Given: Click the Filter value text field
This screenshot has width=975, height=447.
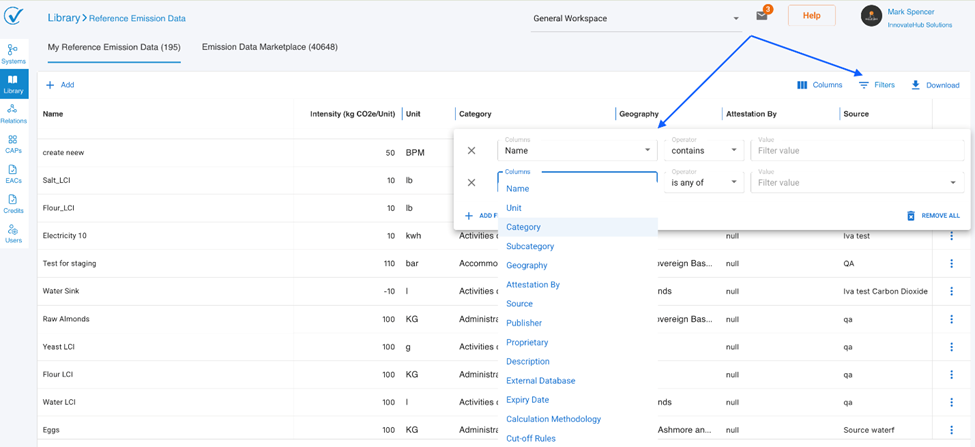Looking at the screenshot, I should click(857, 151).
